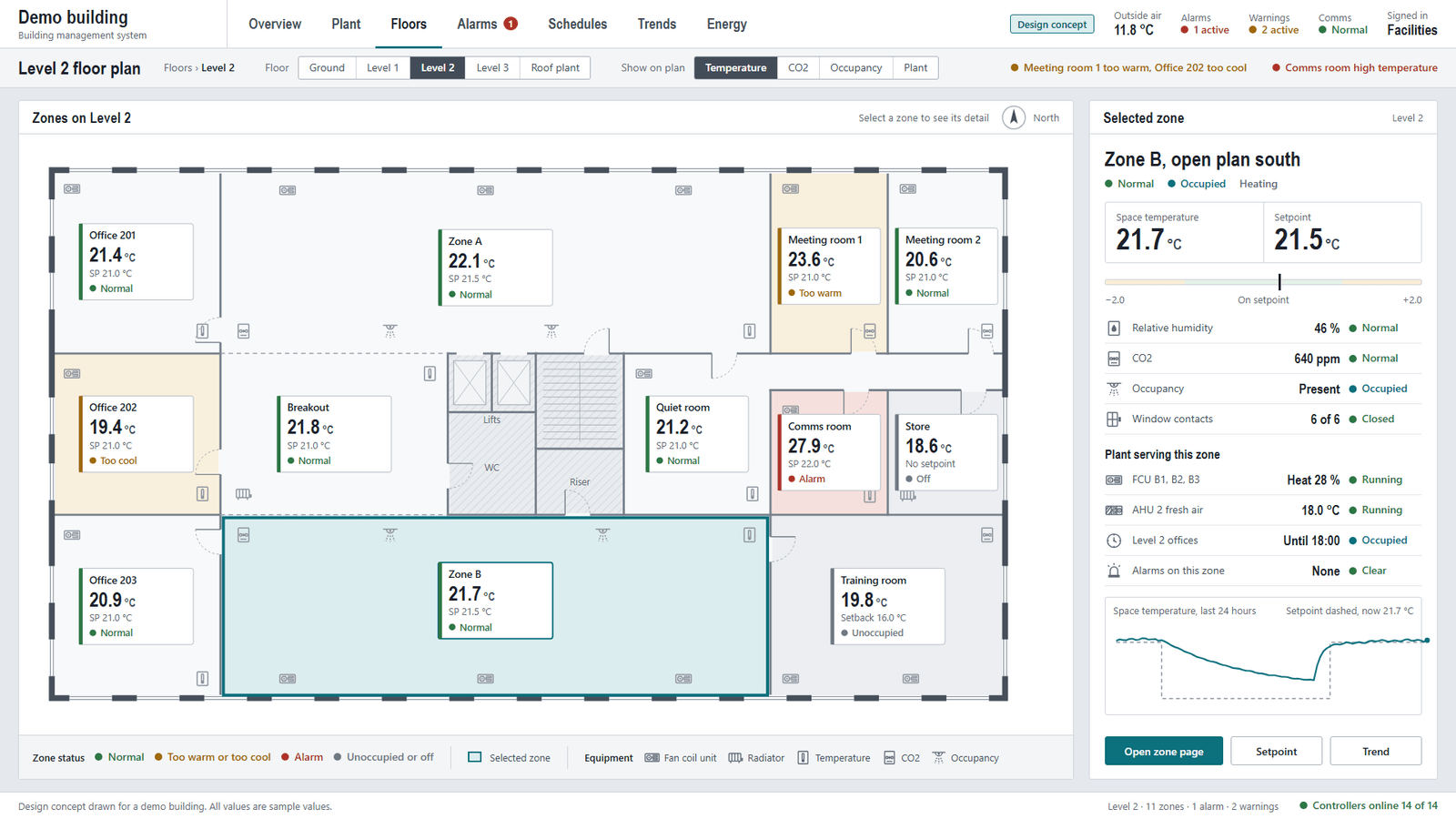The image size is (1456, 819).
Task: Click the Level 2 offices schedule clock icon
Action: [1114, 541]
